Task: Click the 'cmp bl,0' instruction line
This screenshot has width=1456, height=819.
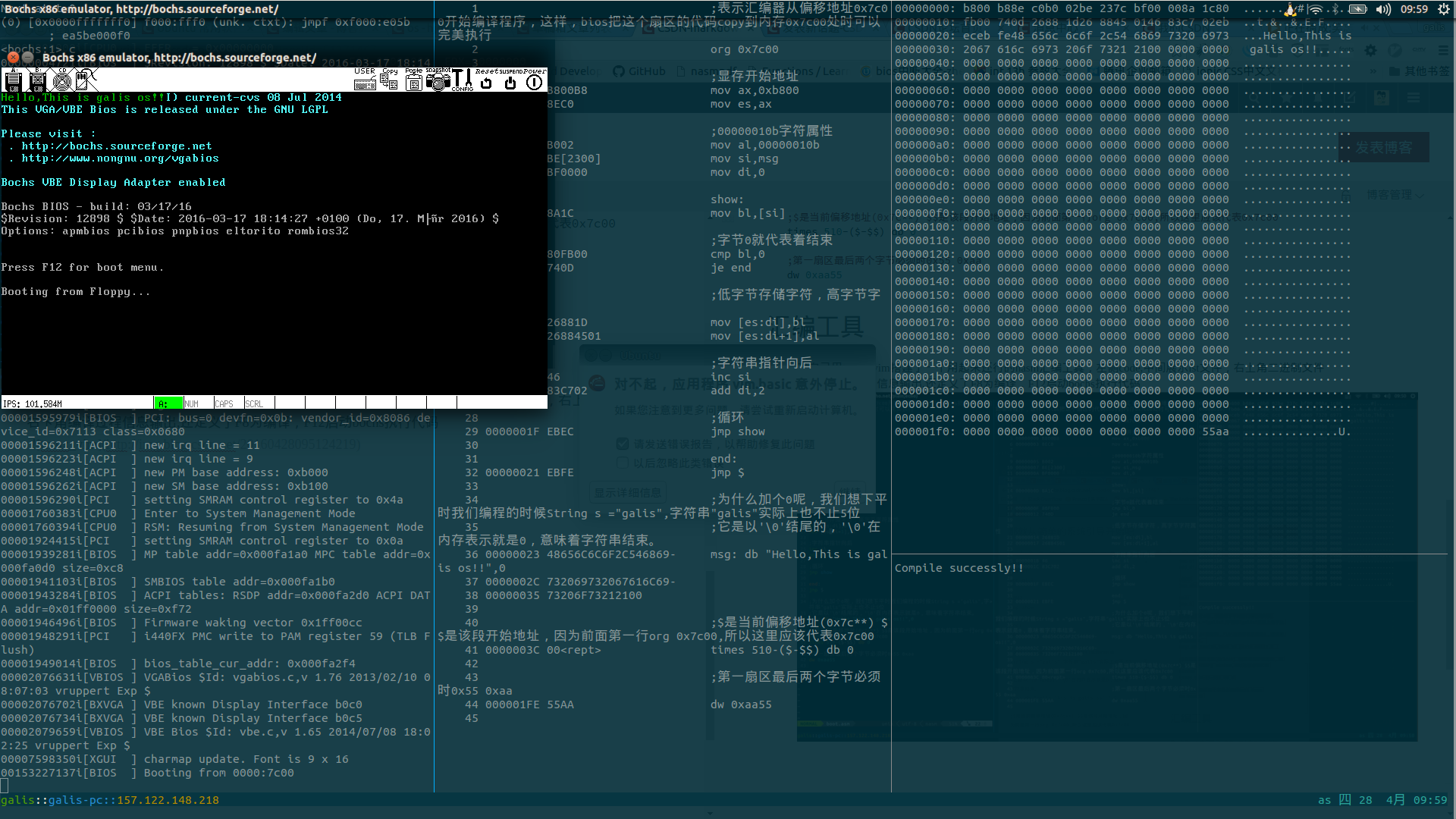Action: click(738, 254)
